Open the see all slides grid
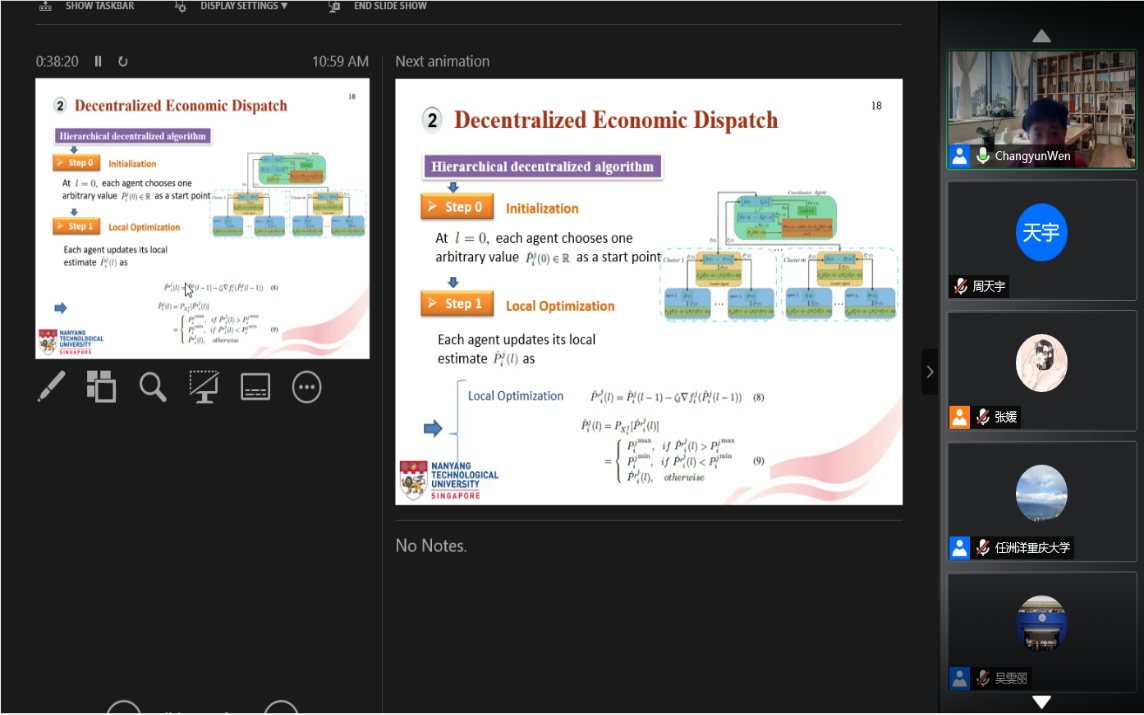 [102, 386]
